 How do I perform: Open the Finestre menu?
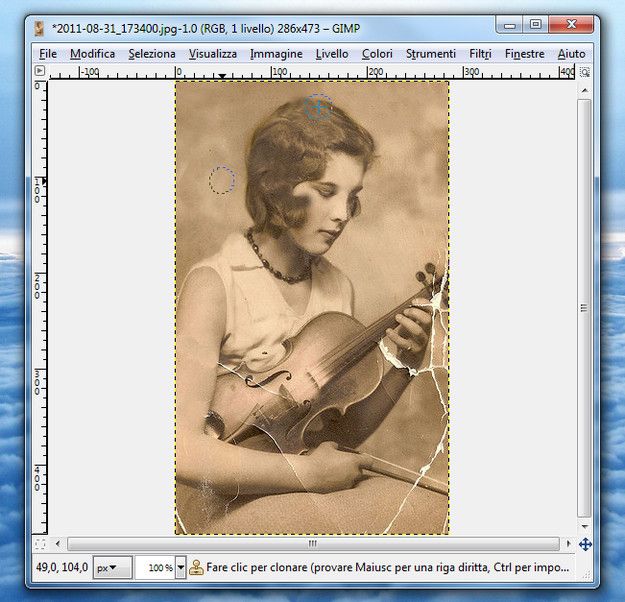(525, 54)
